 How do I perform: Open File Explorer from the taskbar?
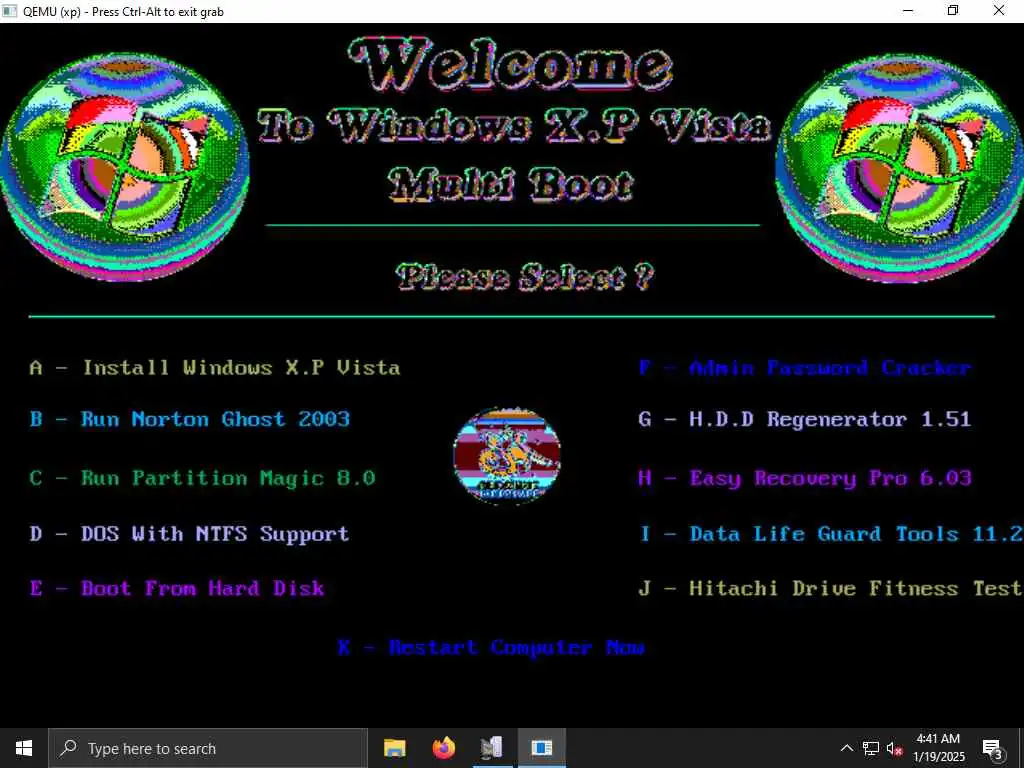[394, 748]
